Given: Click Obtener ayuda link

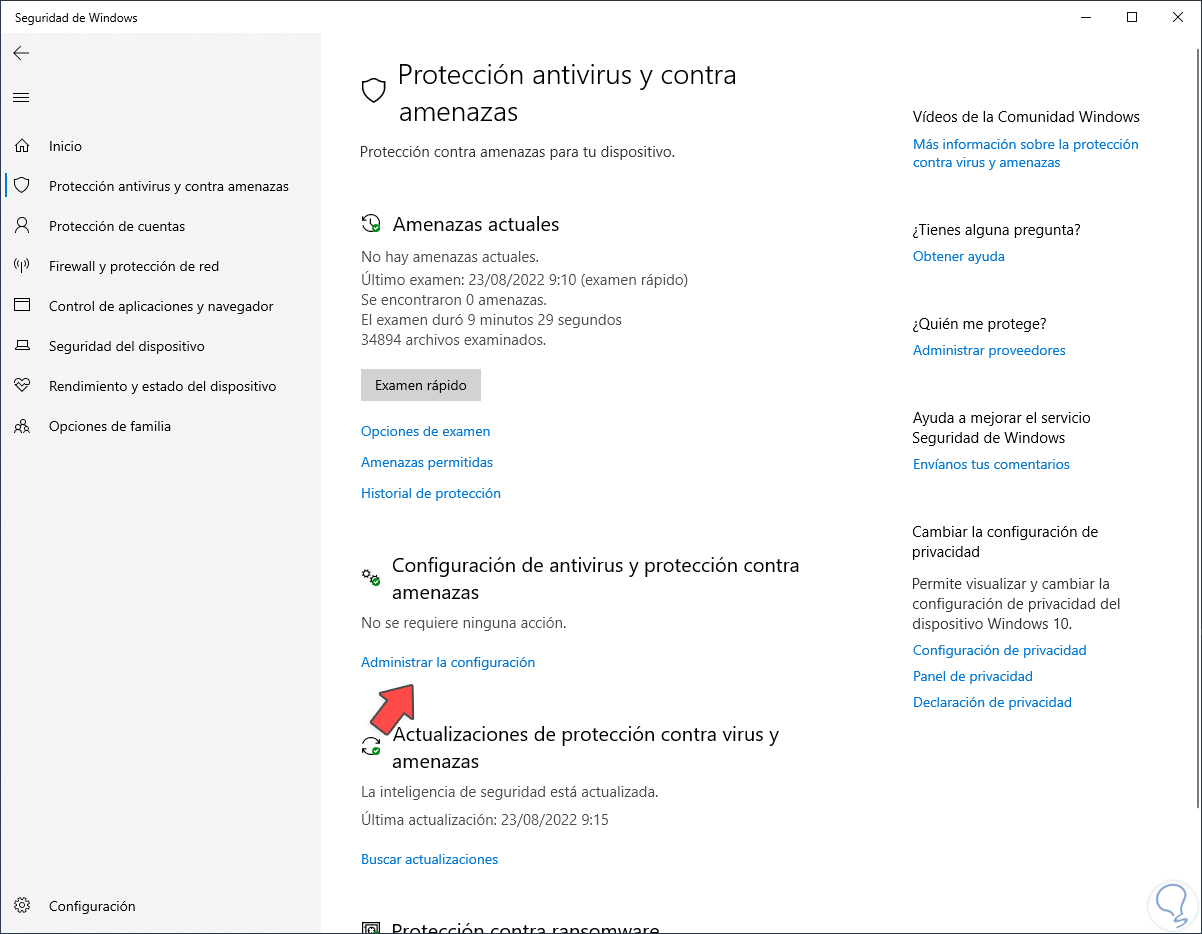Looking at the screenshot, I should [958, 256].
